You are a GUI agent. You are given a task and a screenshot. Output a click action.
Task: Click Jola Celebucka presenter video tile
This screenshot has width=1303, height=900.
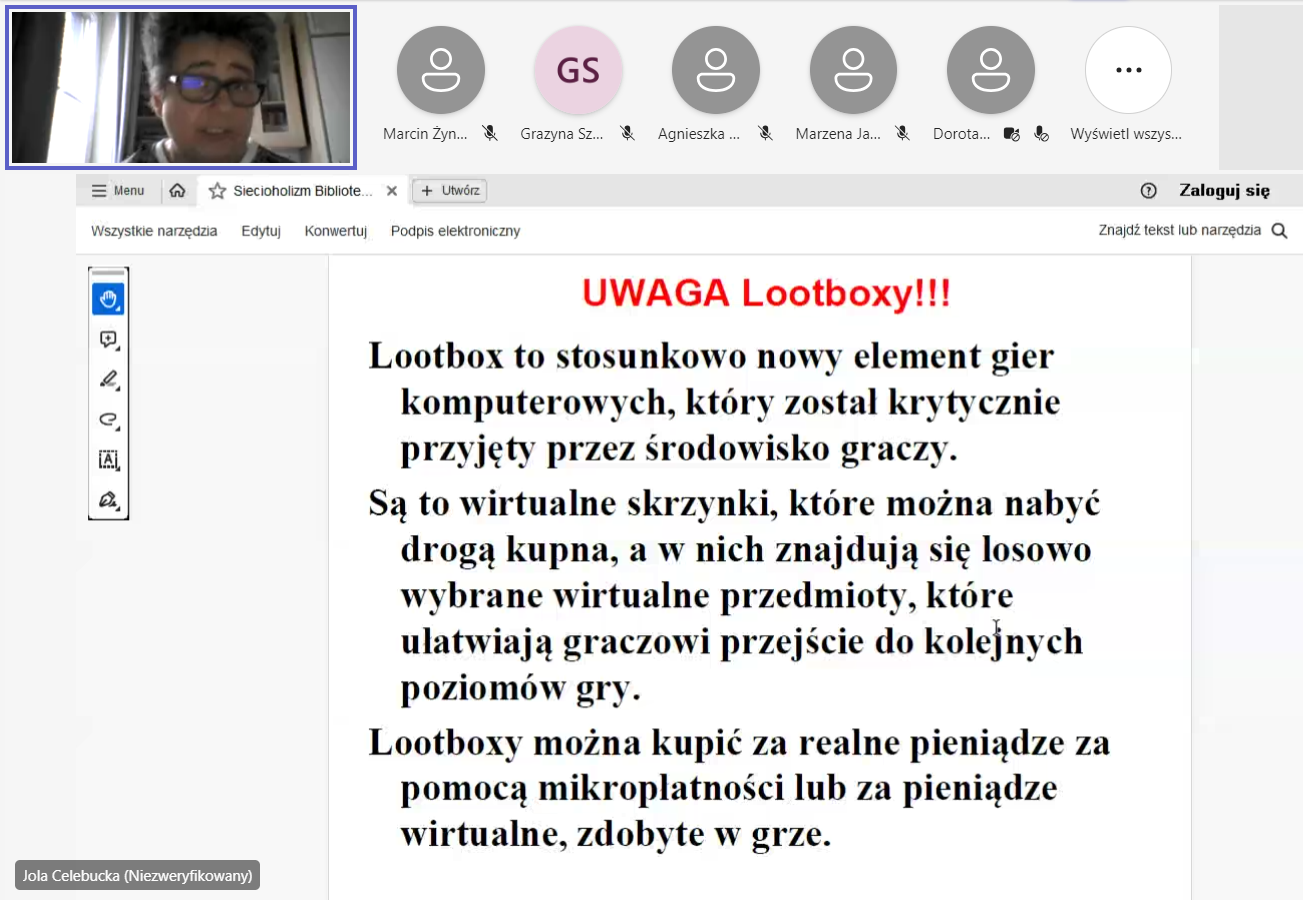[x=181, y=87]
